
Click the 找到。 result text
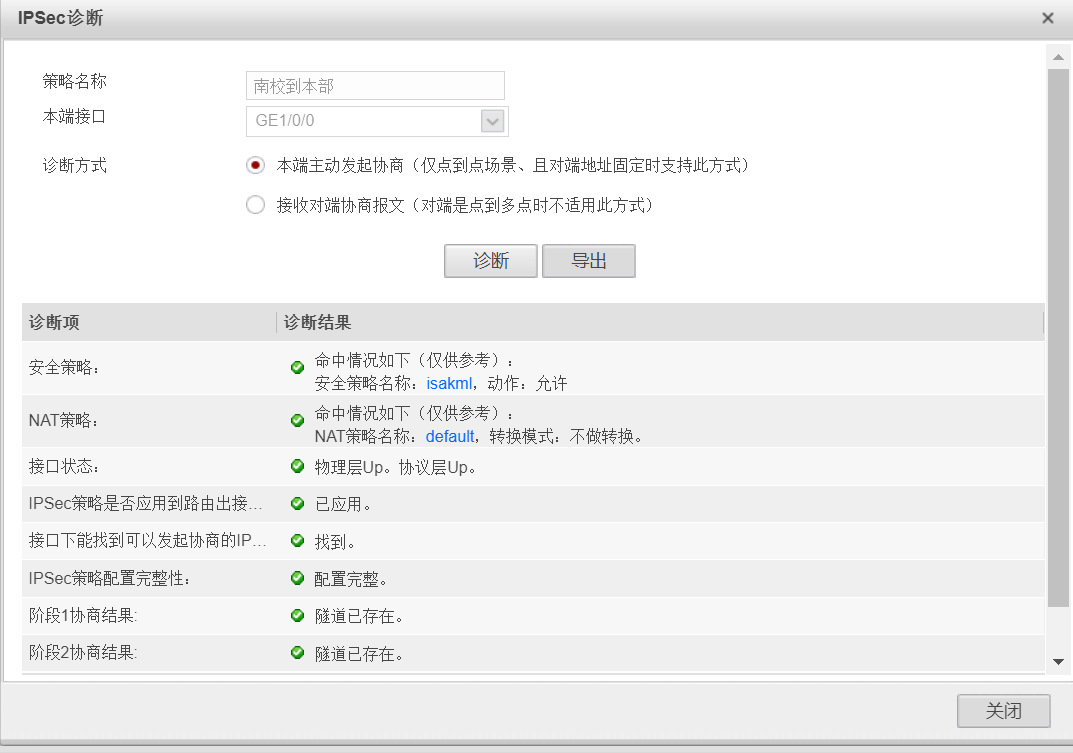[x=335, y=542]
